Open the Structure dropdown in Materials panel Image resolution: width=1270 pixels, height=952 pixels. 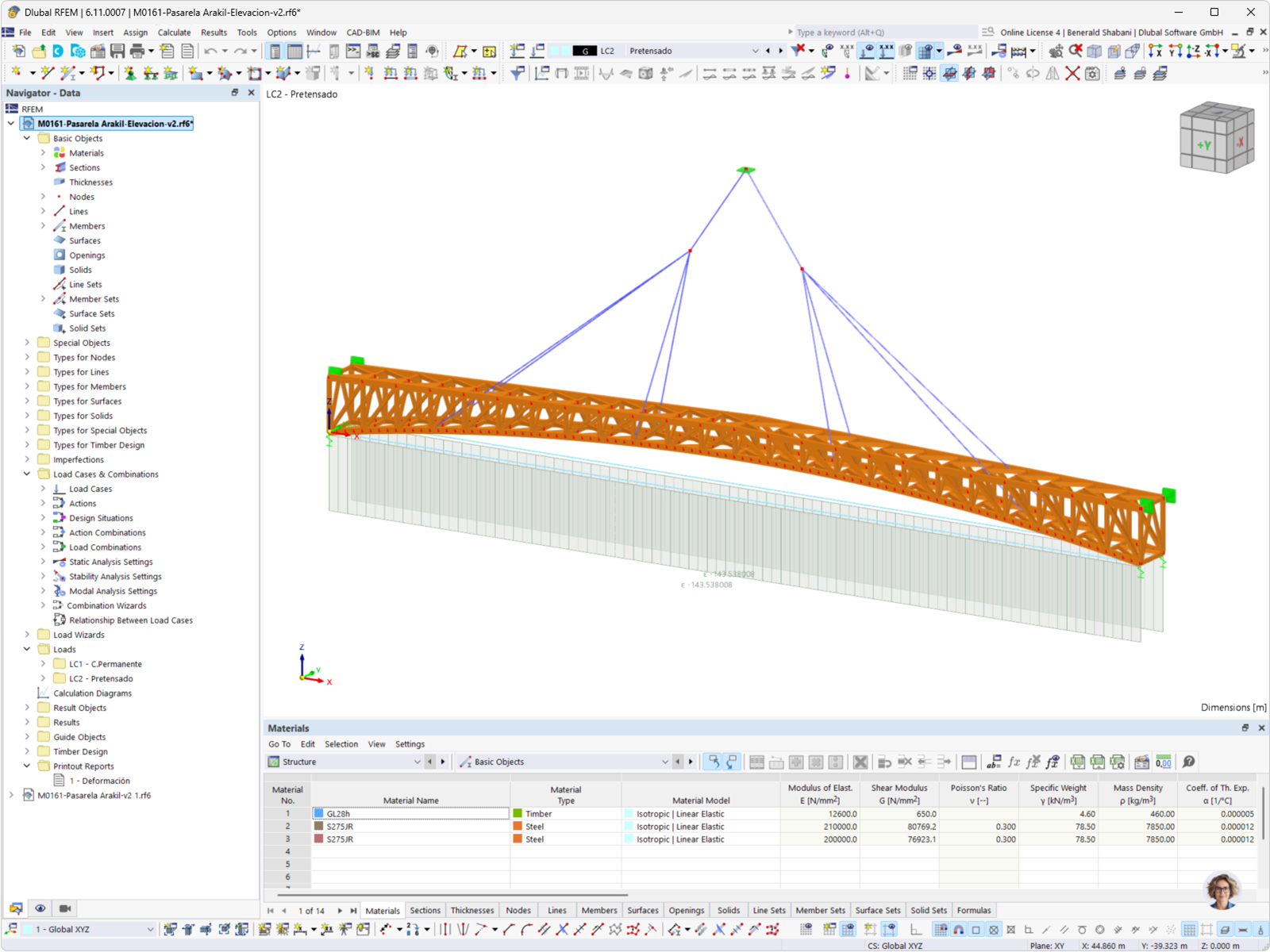click(x=417, y=762)
